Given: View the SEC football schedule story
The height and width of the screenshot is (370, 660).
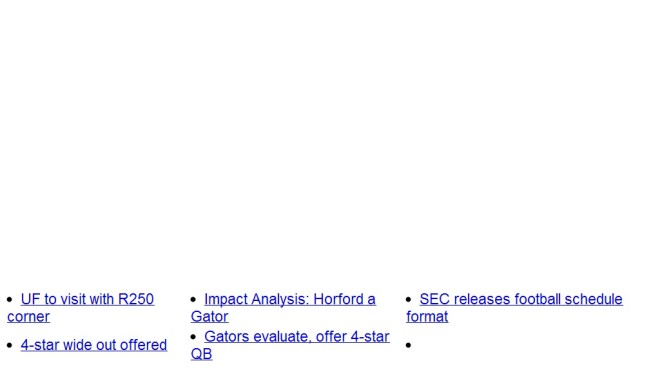Looking at the screenshot, I should coord(521,299).
